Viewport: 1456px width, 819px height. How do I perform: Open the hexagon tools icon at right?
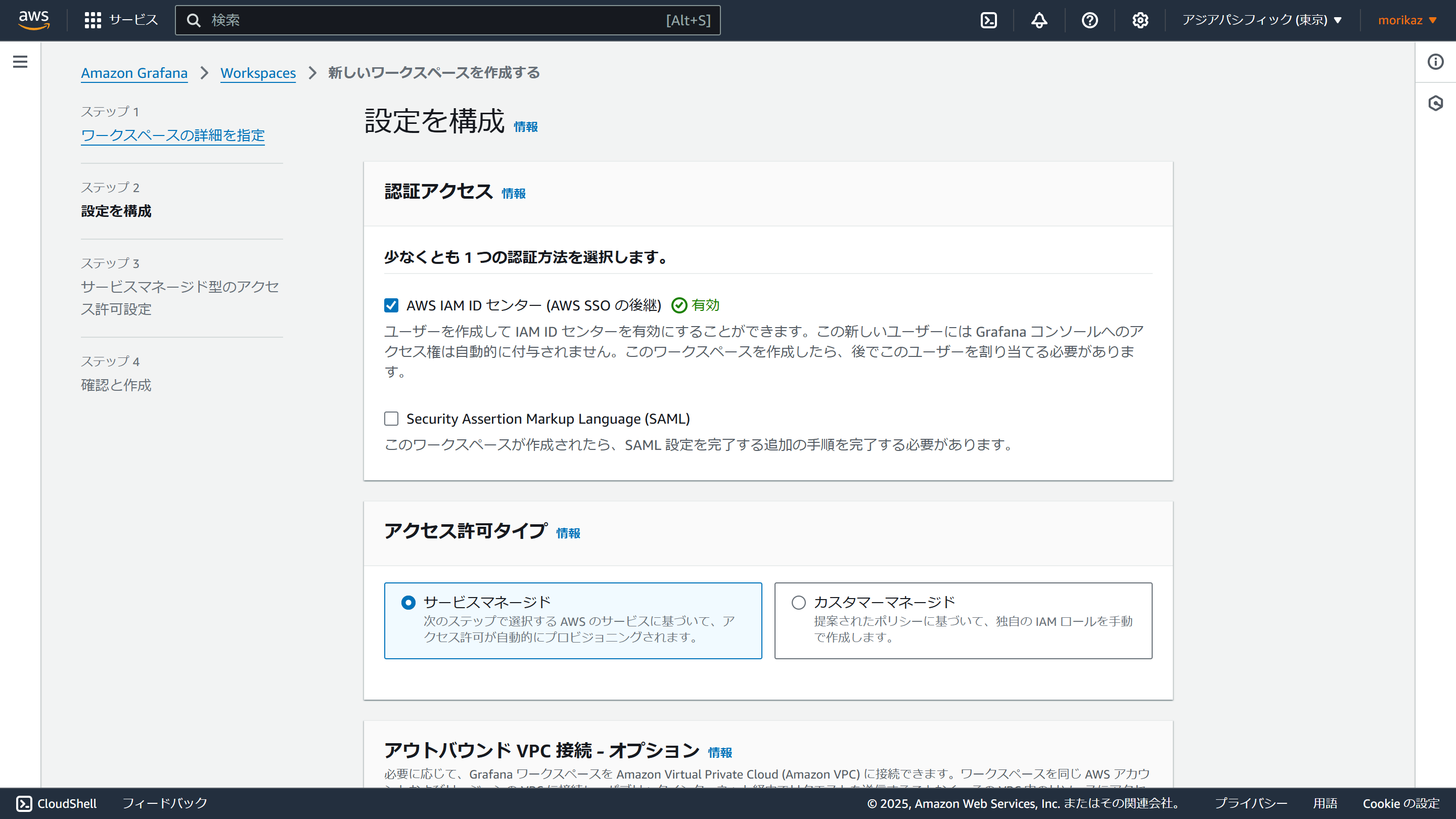1435,103
